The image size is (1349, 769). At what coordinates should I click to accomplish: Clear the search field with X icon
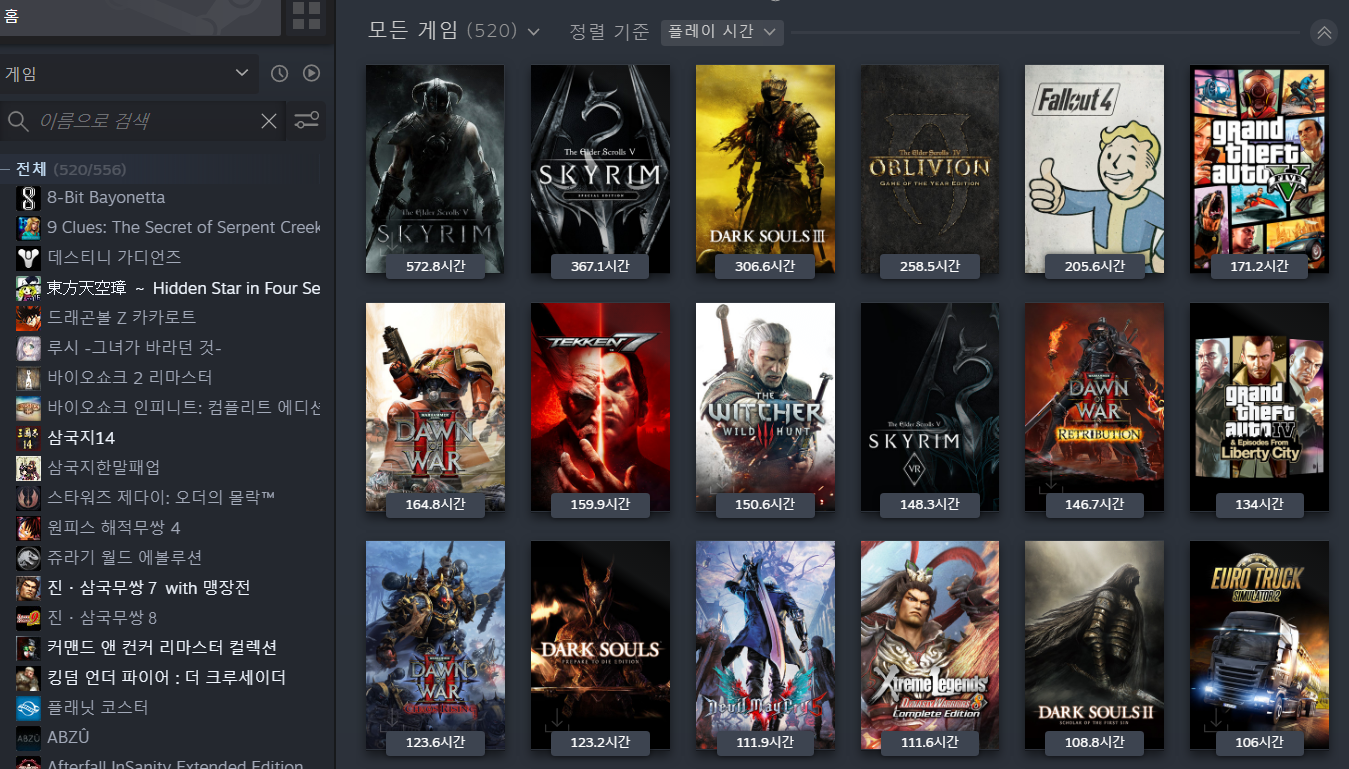(269, 121)
